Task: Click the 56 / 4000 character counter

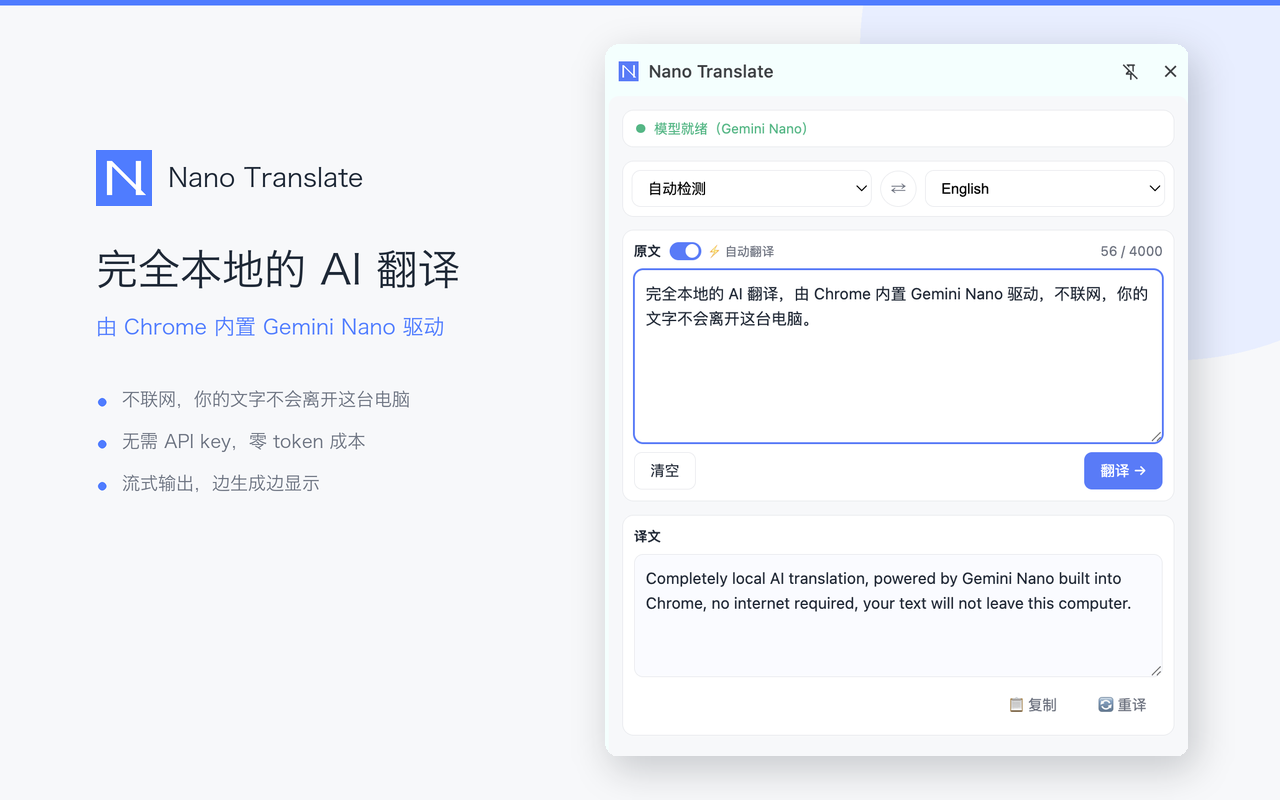Action: [x=1131, y=251]
